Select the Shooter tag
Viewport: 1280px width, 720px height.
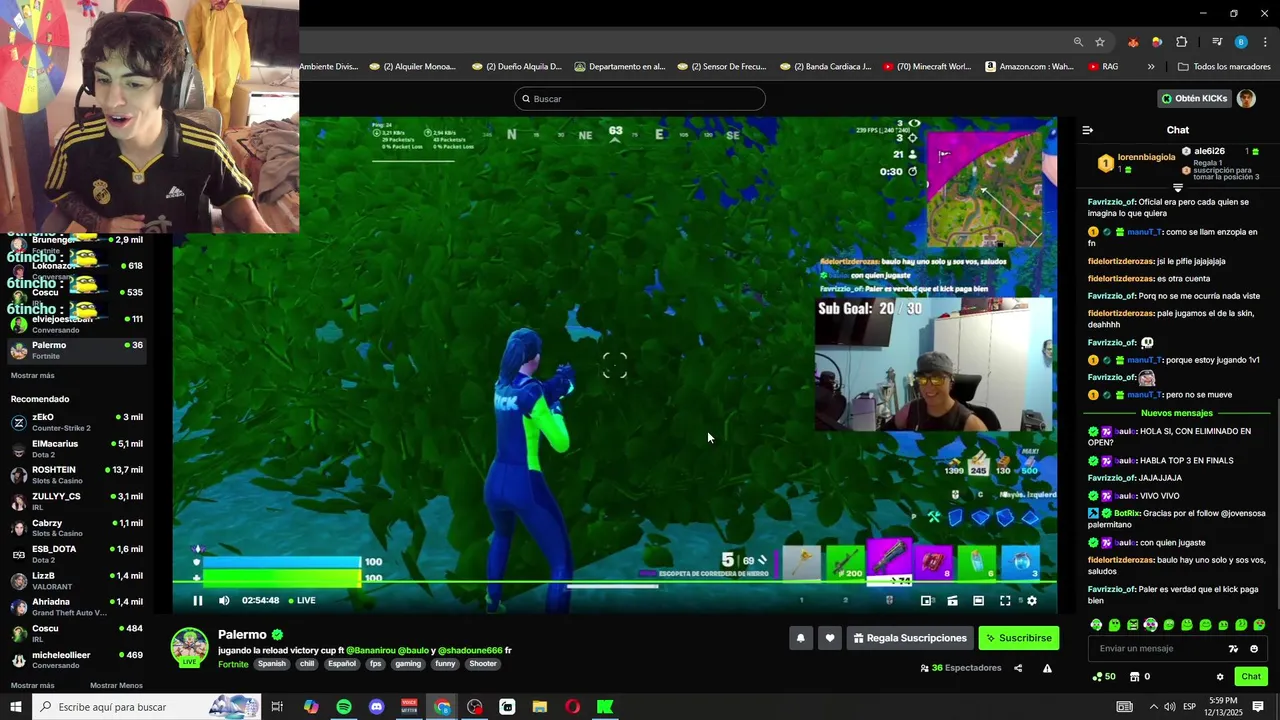click(483, 664)
